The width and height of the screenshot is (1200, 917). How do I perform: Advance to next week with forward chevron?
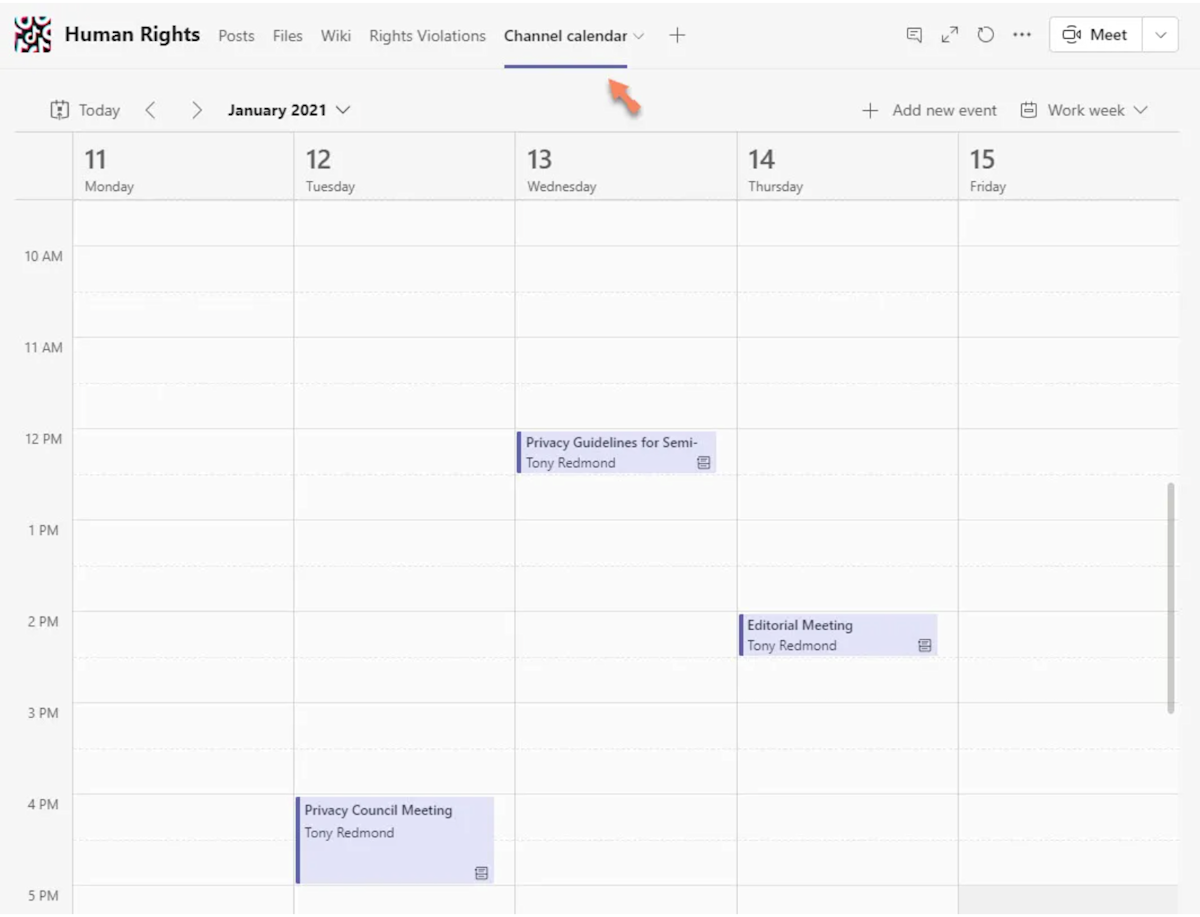(197, 110)
